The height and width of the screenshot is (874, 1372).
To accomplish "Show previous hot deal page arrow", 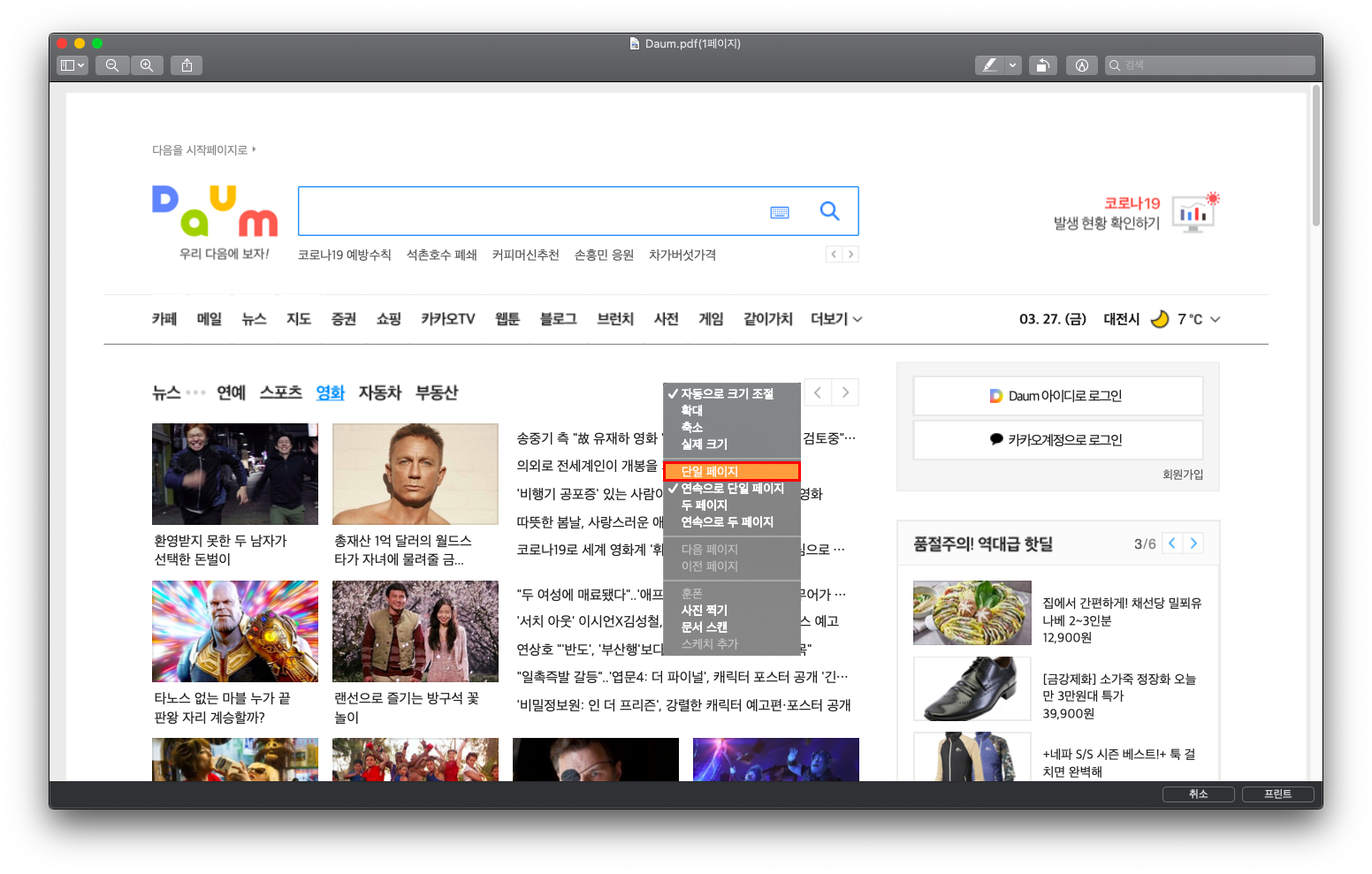I will (1172, 543).
